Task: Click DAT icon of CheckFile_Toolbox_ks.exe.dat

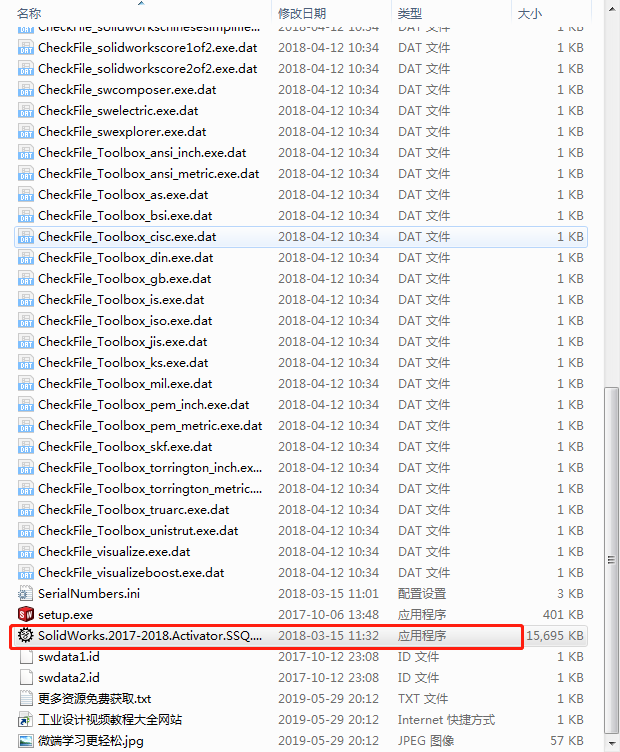Action: click(25, 363)
